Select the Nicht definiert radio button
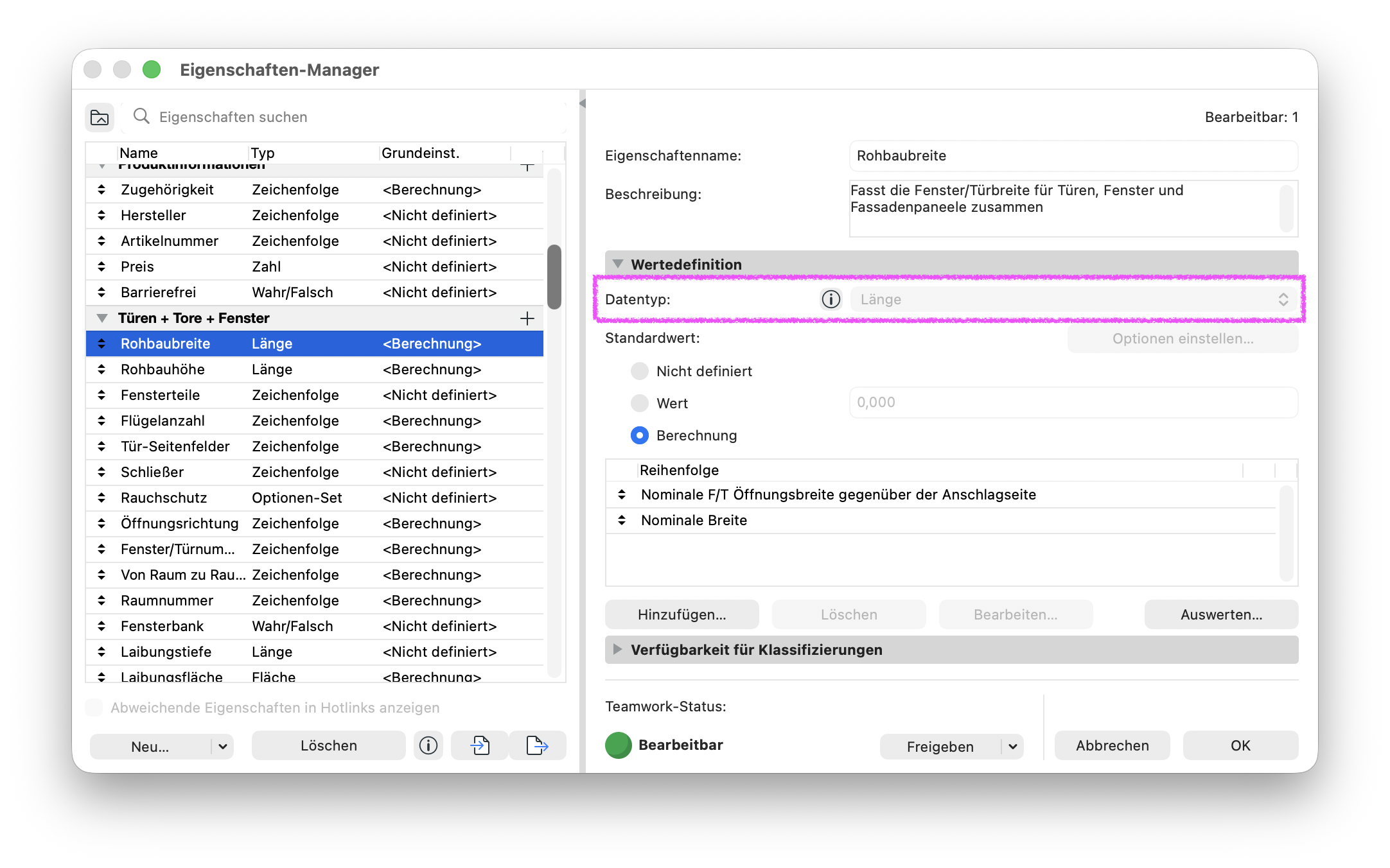The width and height of the screenshot is (1390, 868). pyautogui.click(x=640, y=371)
